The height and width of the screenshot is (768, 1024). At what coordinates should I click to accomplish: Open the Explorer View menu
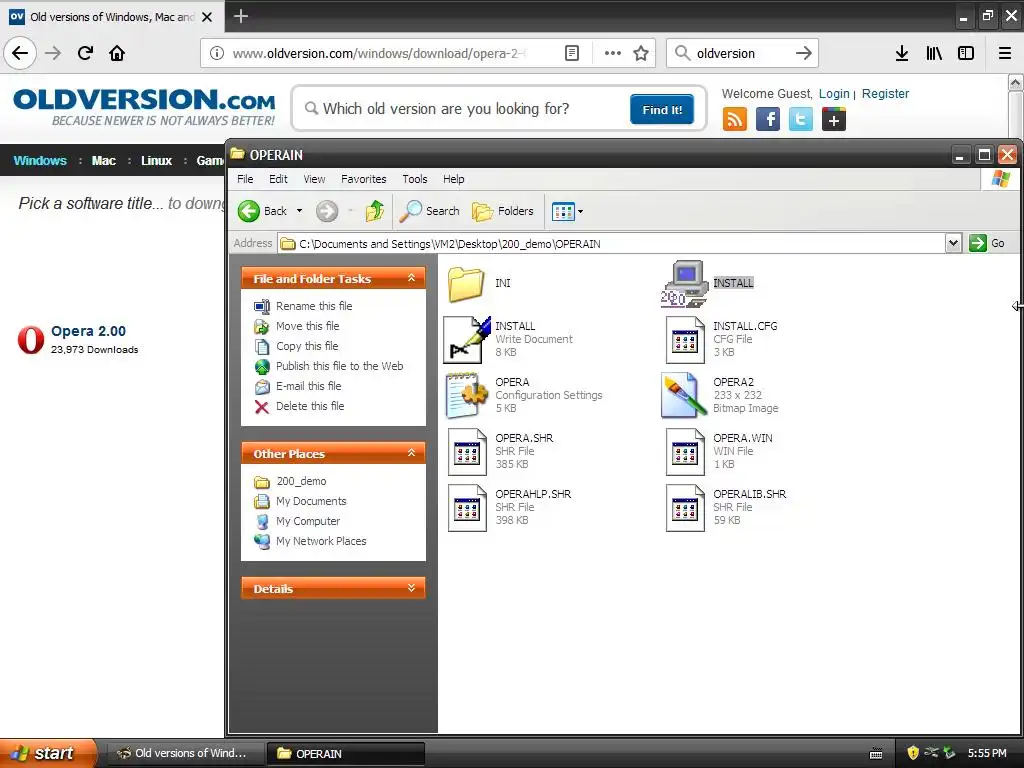pos(314,179)
